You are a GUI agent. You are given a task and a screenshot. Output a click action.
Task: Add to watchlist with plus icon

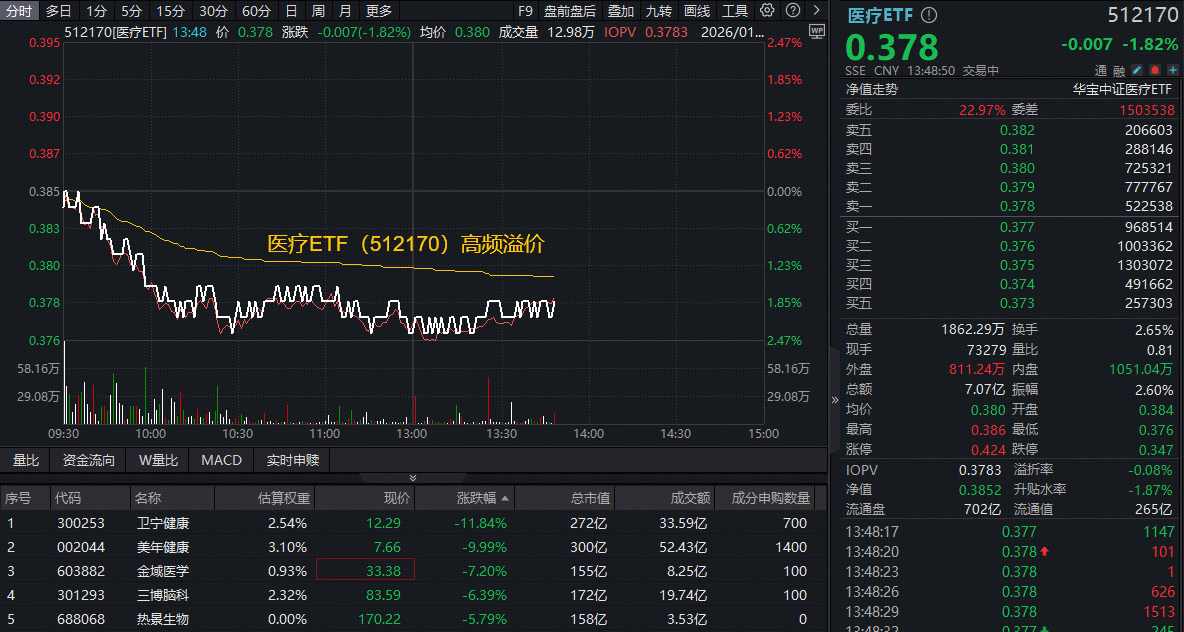(1172, 70)
